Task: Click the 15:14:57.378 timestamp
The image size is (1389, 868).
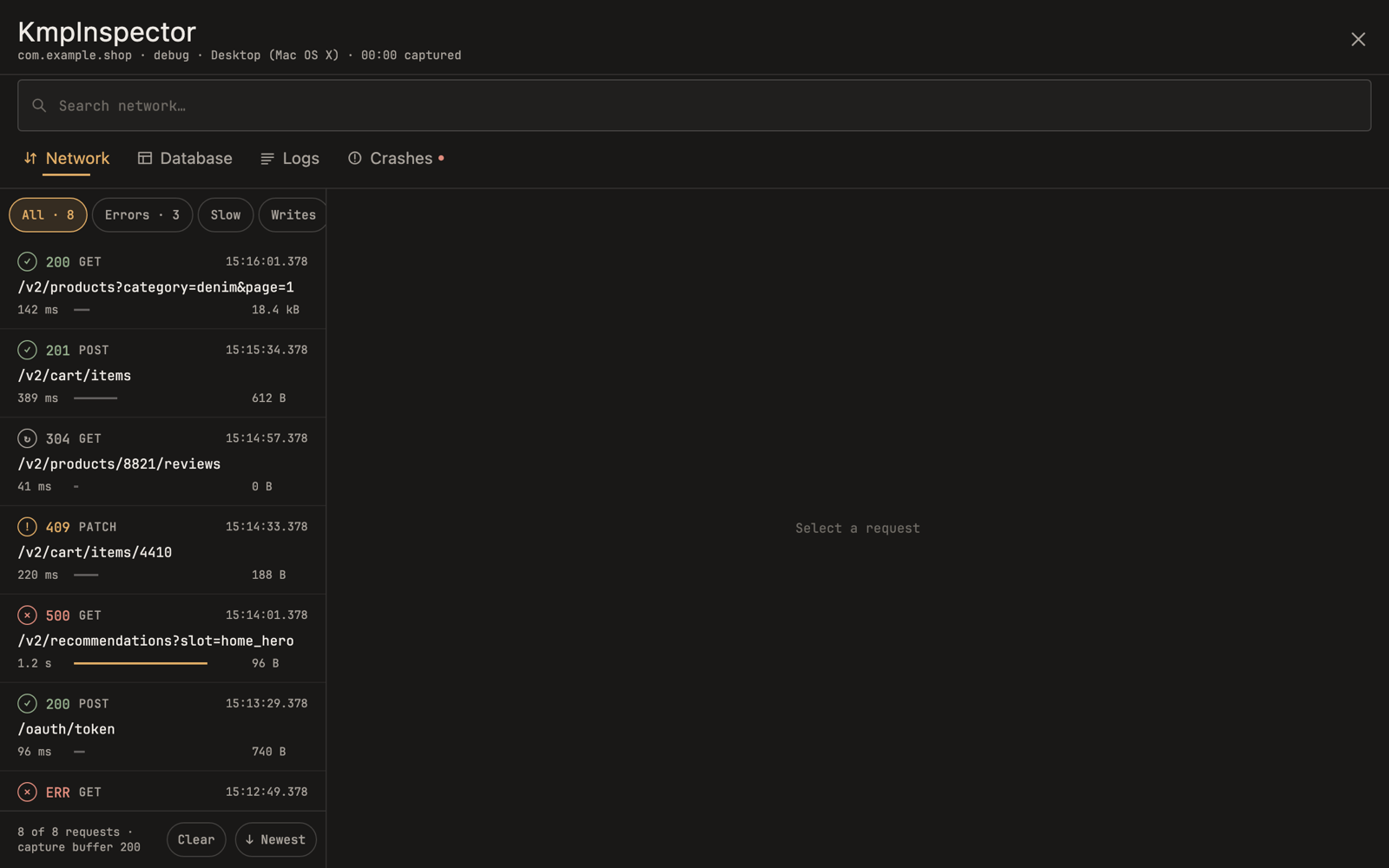Action: pyautogui.click(x=267, y=438)
